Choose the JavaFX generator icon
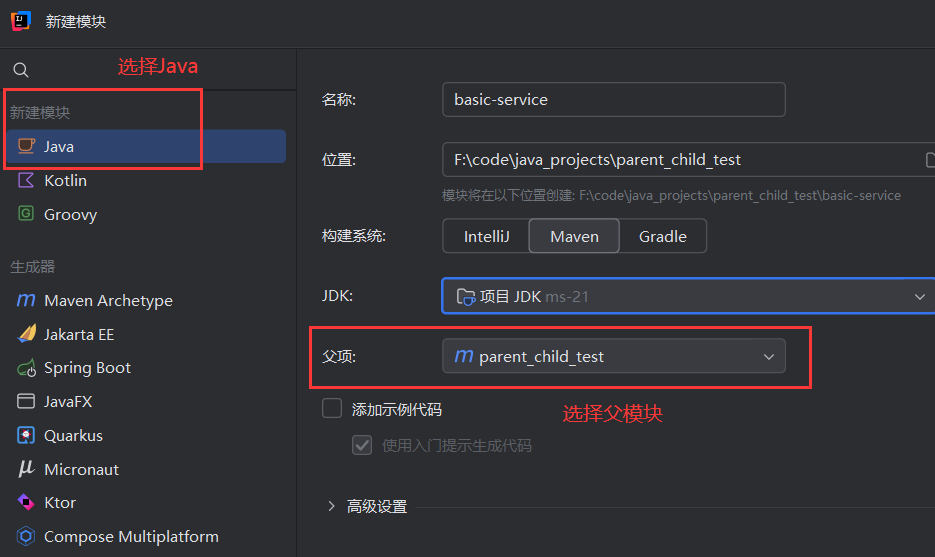Viewport: 935px width, 557px height. tap(26, 402)
